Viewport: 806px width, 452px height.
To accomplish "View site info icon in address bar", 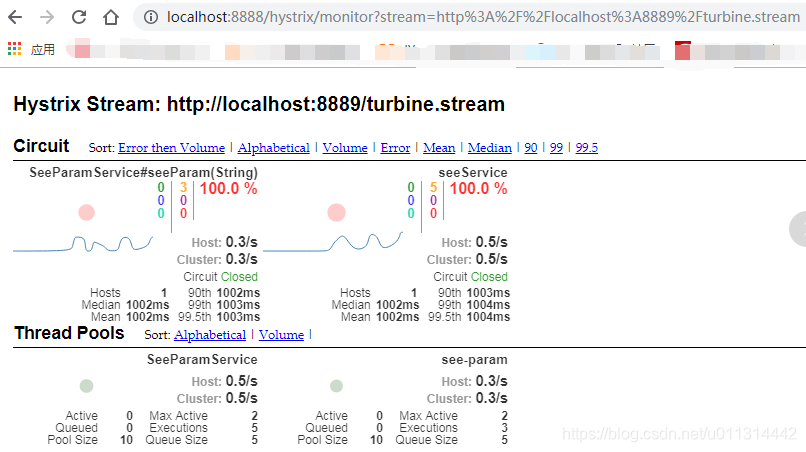I will pyautogui.click(x=151, y=17).
